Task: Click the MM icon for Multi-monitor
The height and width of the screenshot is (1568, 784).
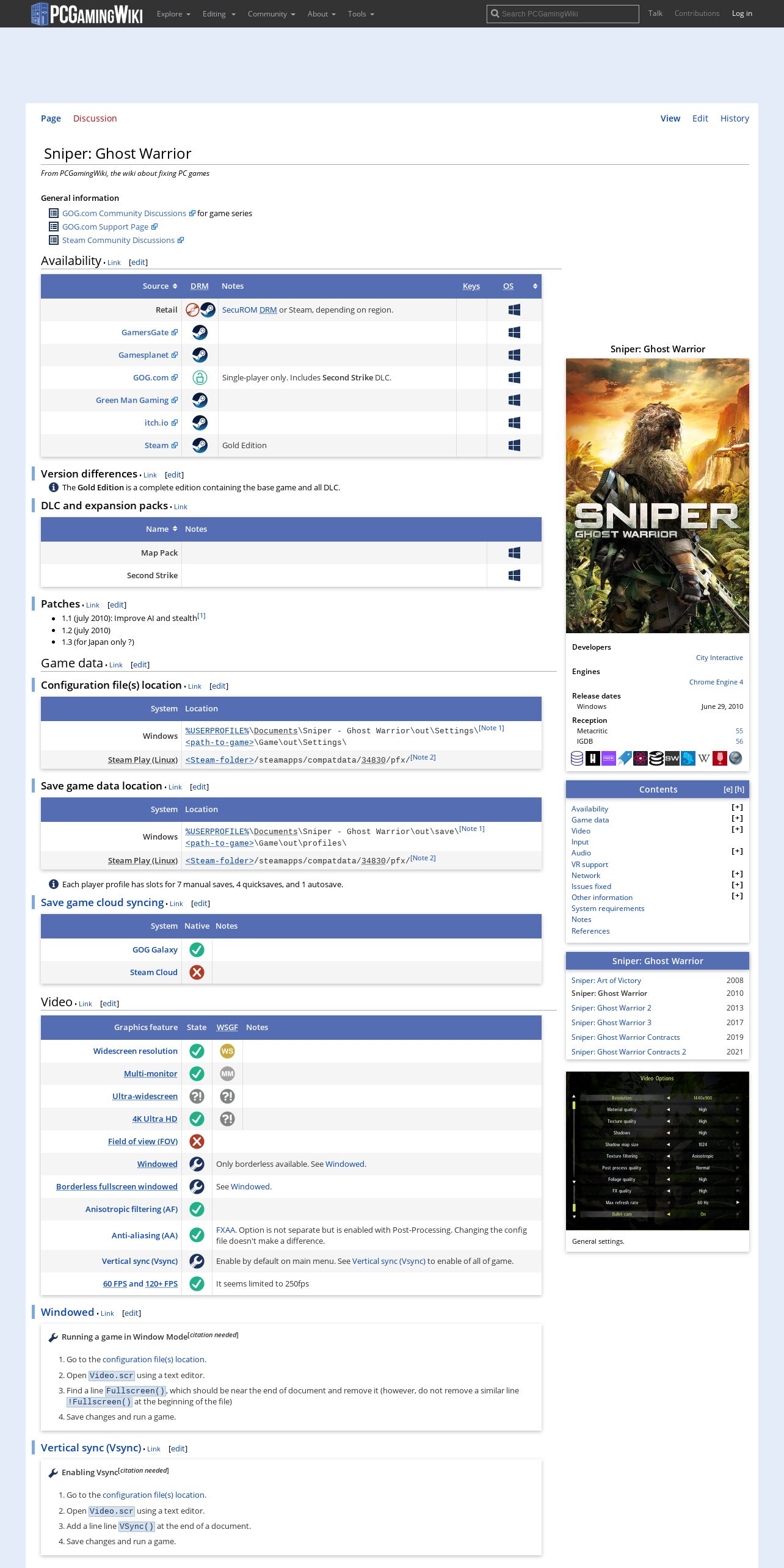Action: pyautogui.click(x=227, y=1073)
